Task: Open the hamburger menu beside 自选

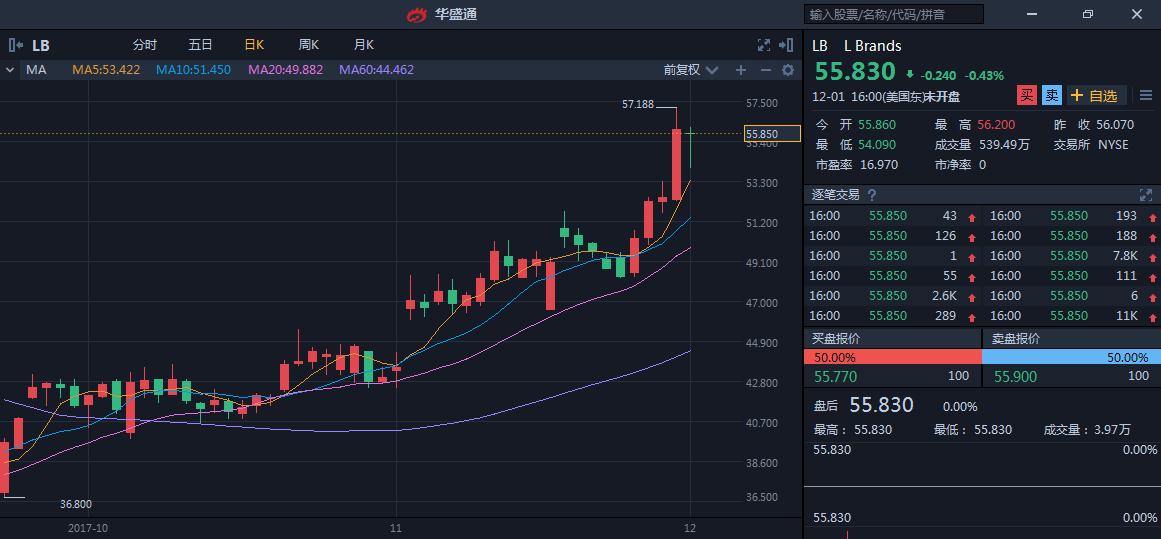Action: pos(1146,96)
